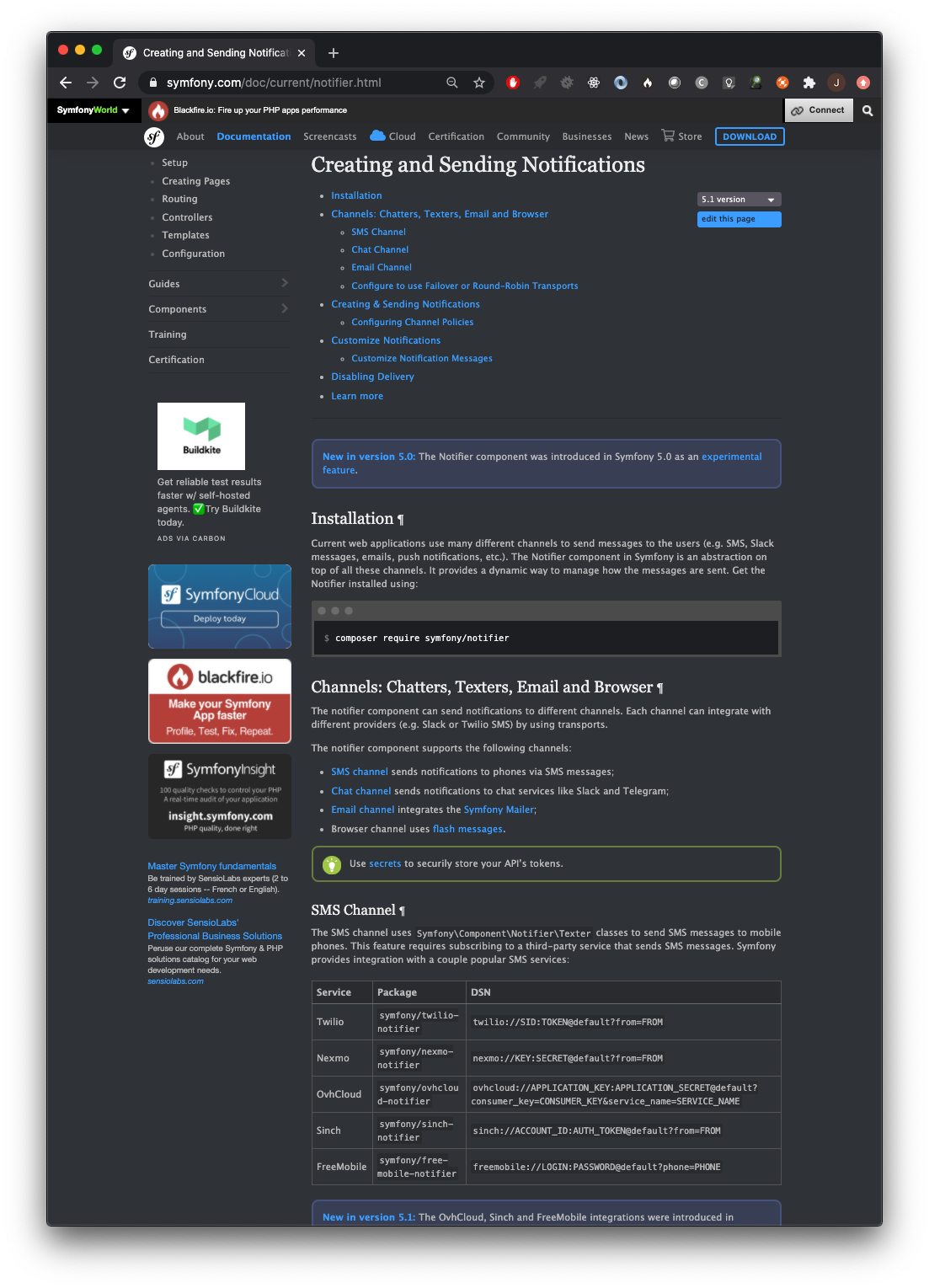Jump to Learn more in contents
This screenshot has width=929, height=1288.
[x=357, y=396]
